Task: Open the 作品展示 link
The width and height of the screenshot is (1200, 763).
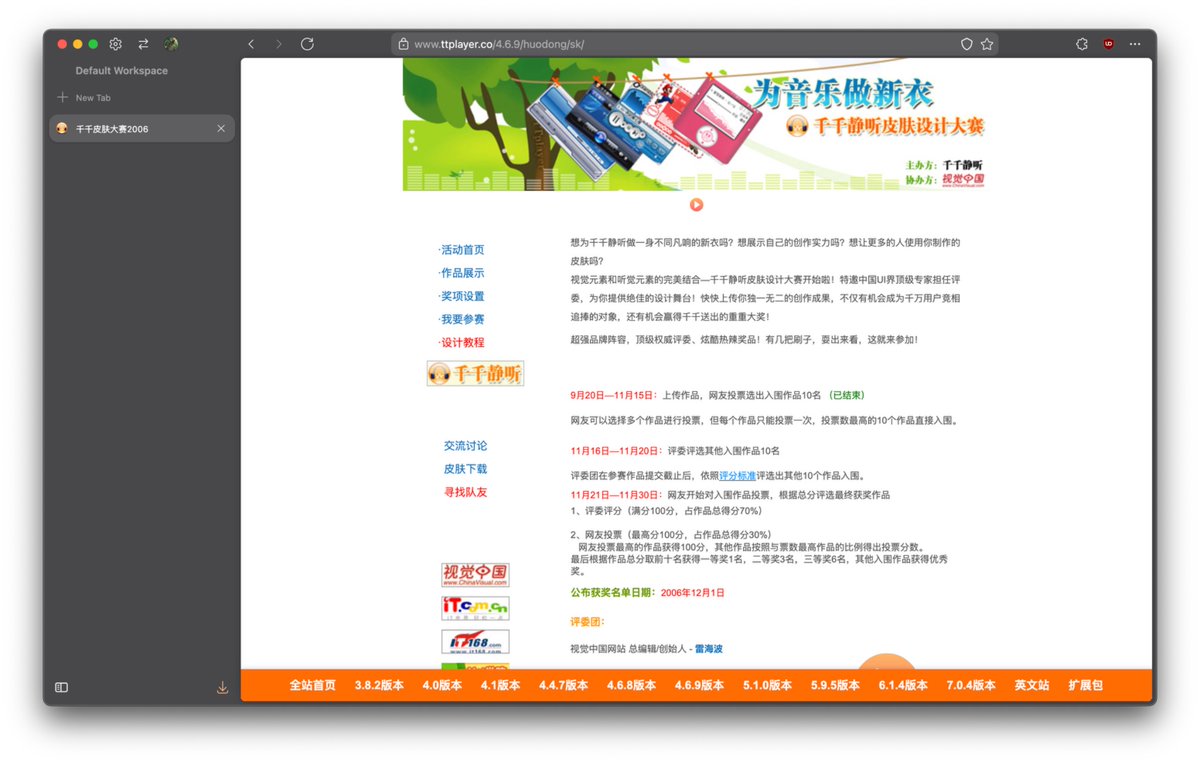Action: (462, 273)
